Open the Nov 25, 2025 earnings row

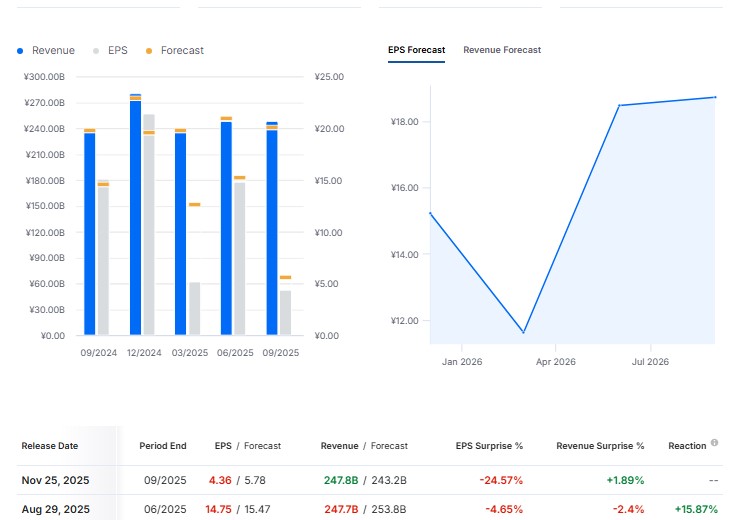coord(56,480)
